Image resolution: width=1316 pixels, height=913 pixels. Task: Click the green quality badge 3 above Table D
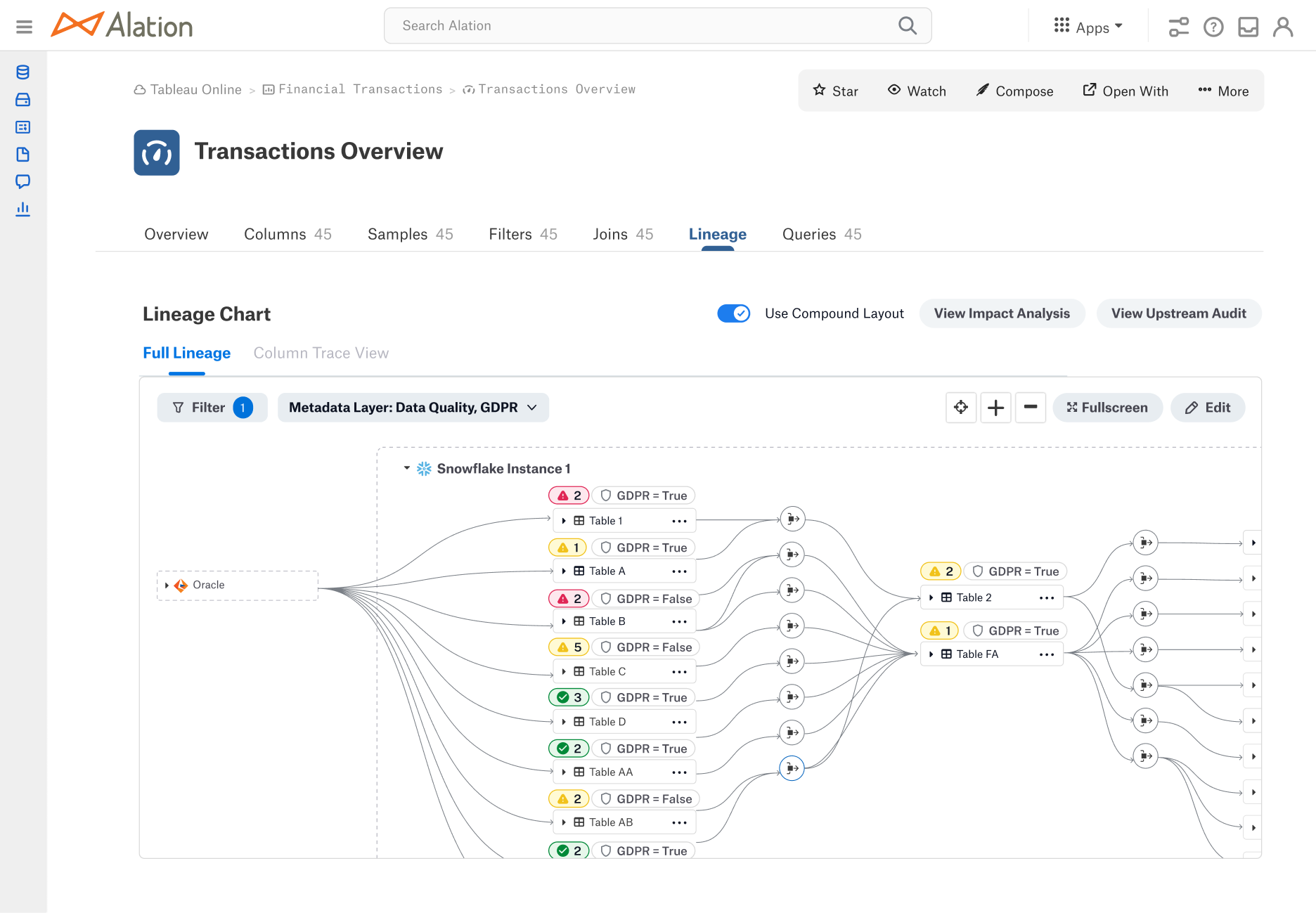(x=569, y=697)
